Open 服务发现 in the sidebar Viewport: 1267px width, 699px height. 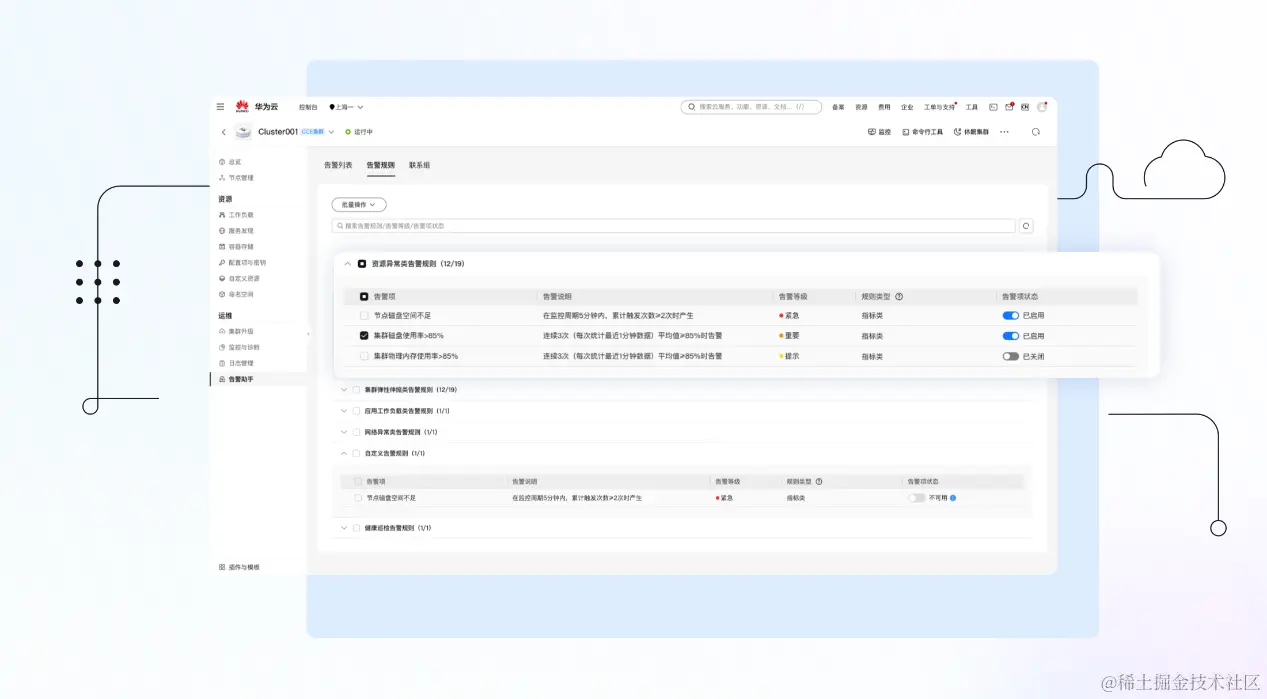tap(236, 231)
